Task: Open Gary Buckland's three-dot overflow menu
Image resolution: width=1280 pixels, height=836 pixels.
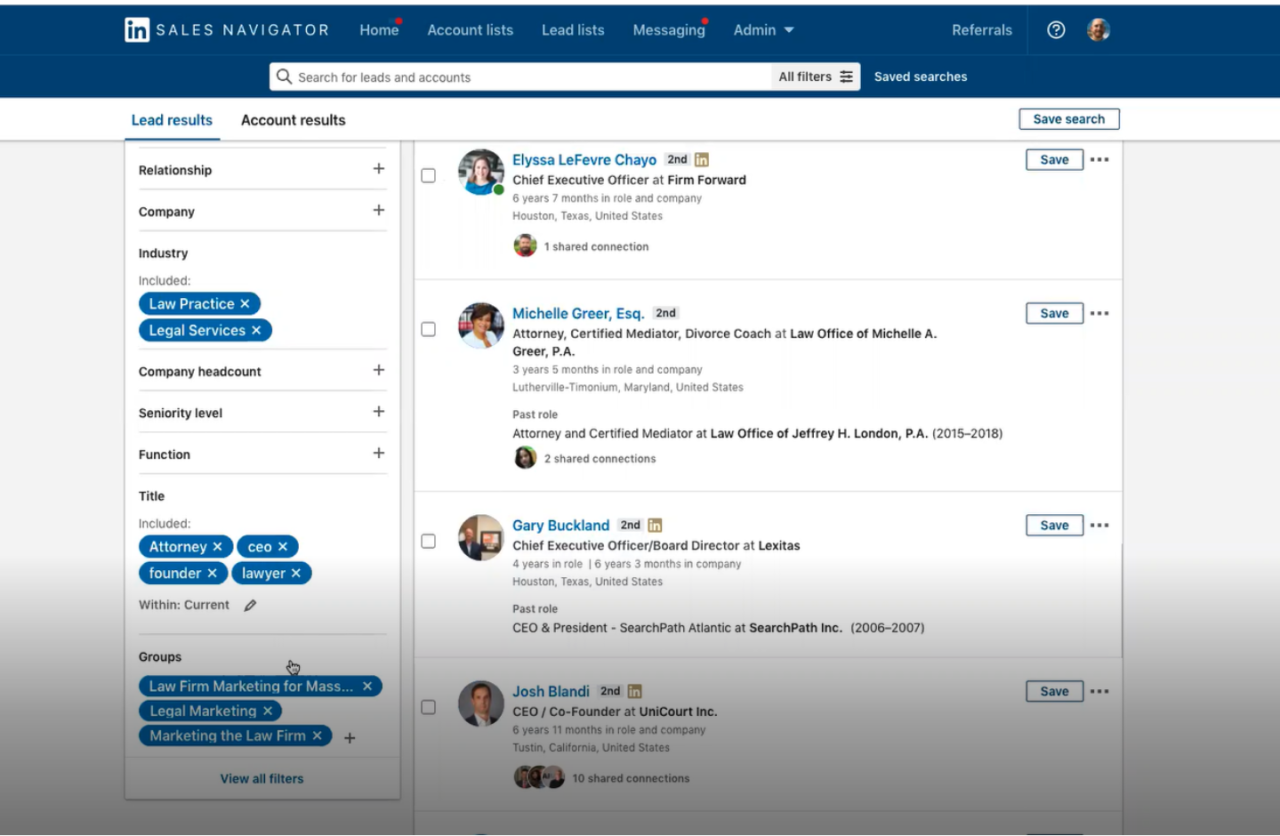Action: [1099, 525]
